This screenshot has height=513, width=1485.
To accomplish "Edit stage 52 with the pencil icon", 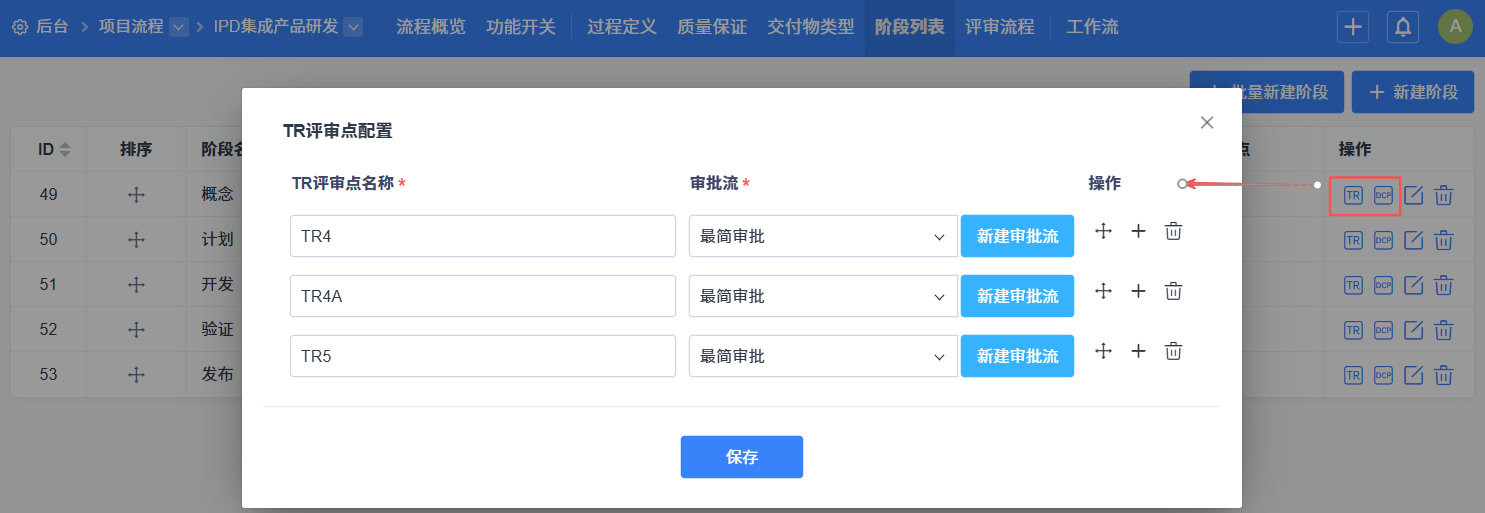I will tap(1414, 330).
